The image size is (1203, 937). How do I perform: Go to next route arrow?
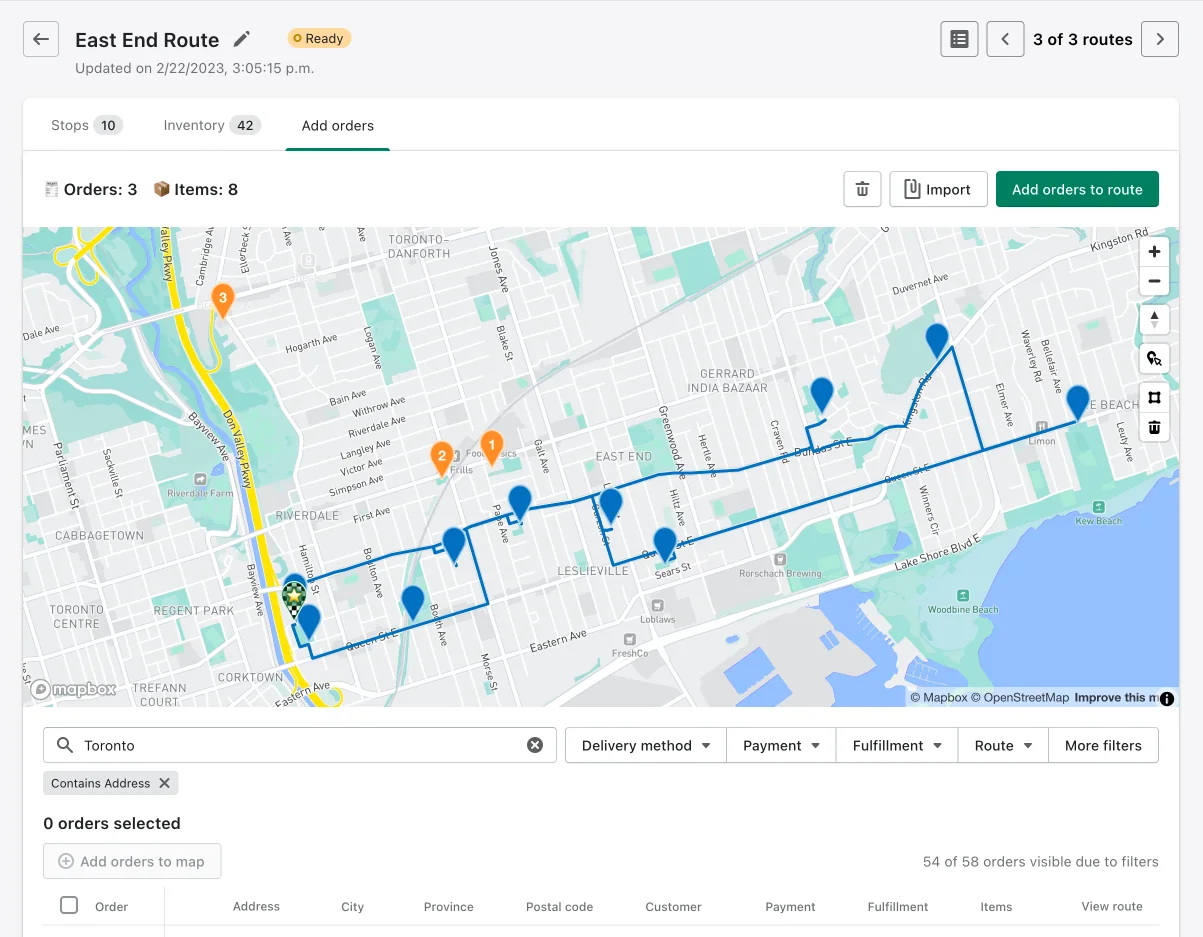(1160, 39)
